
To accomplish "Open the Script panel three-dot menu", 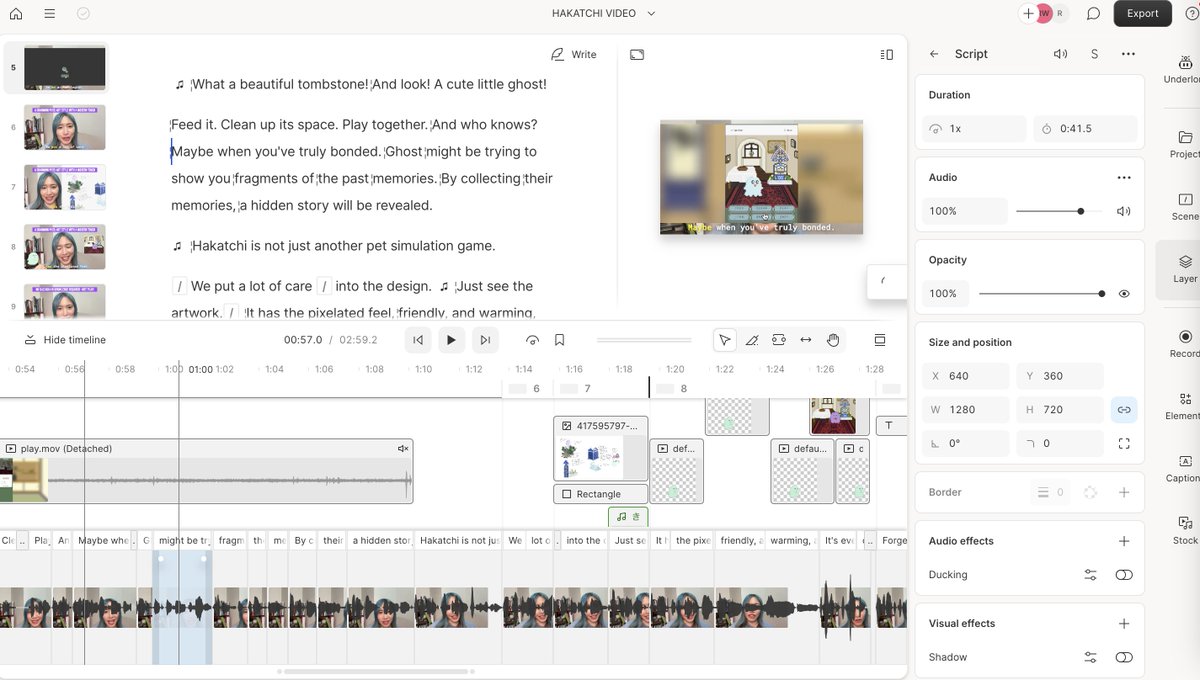I will pyautogui.click(x=1128, y=54).
